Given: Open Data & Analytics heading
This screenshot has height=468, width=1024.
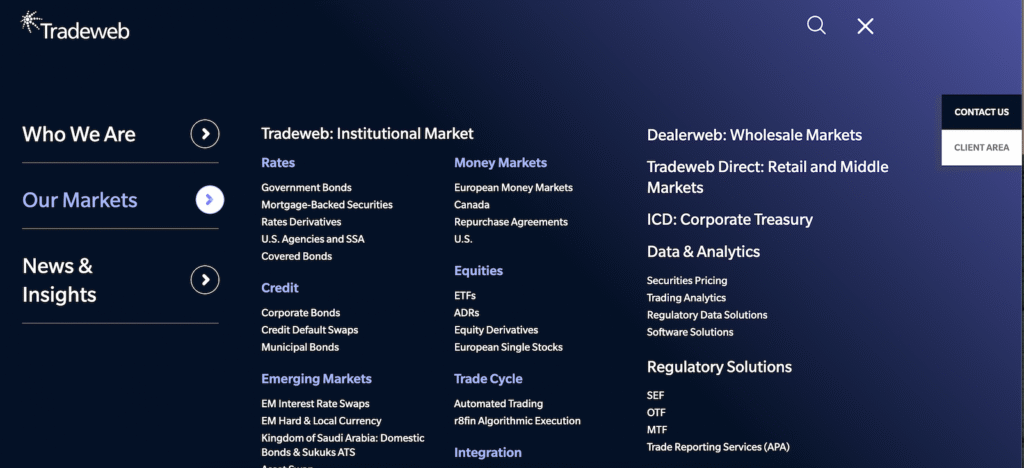Looking at the screenshot, I should (703, 251).
